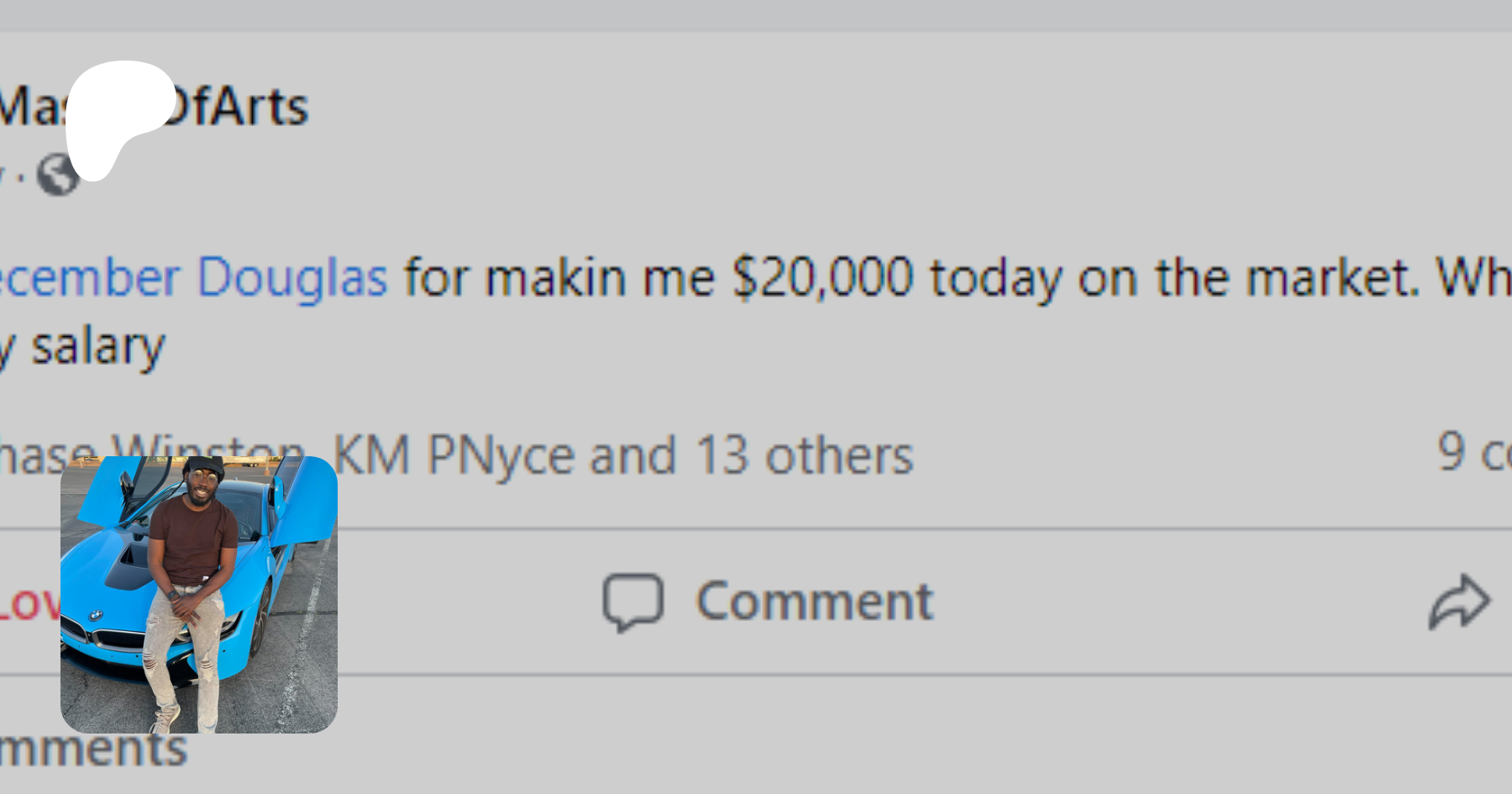Click the Comment speech bubble icon
Screen dimensions: 1512x794
[633, 602]
